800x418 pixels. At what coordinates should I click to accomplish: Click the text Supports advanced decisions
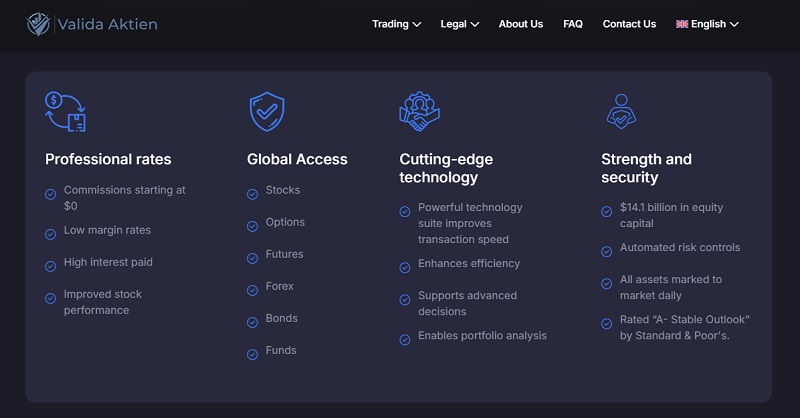coord(467,303)
